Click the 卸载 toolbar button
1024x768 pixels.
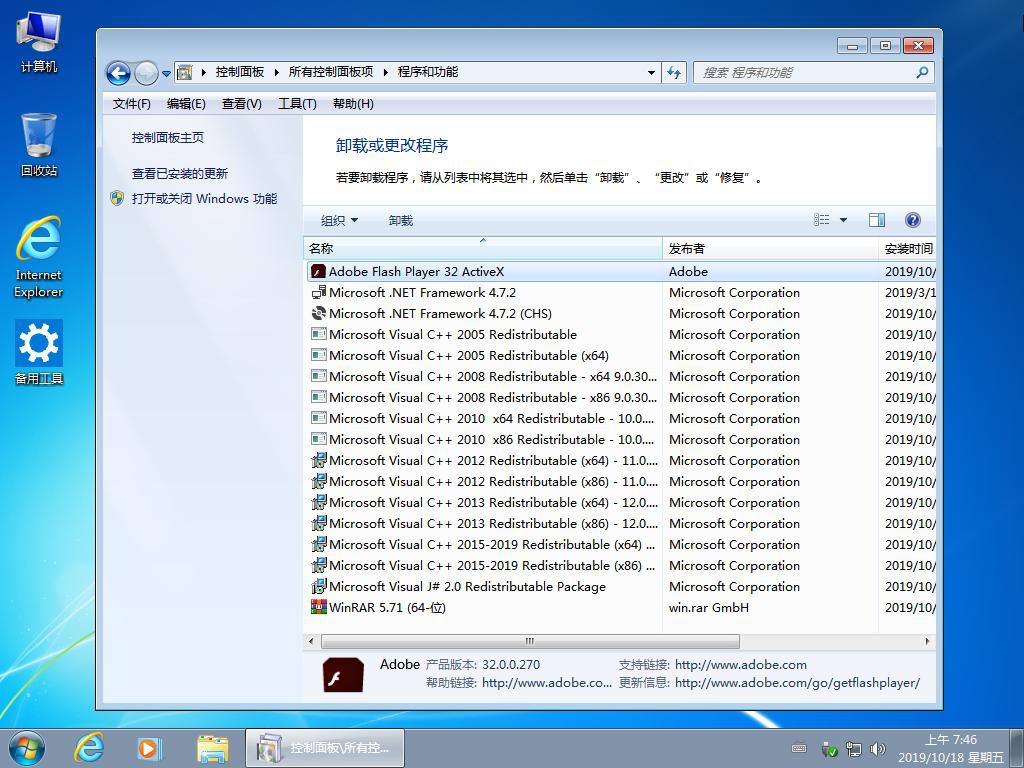[400, 221]
